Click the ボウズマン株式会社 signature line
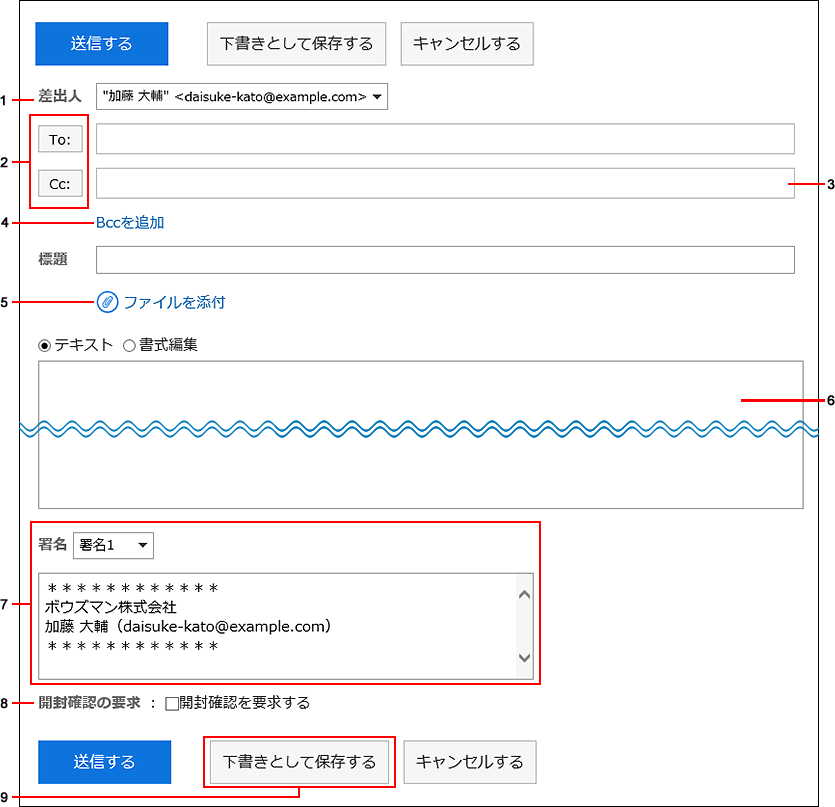The width and height of the screenshot is (835, 807). (111, 607)
